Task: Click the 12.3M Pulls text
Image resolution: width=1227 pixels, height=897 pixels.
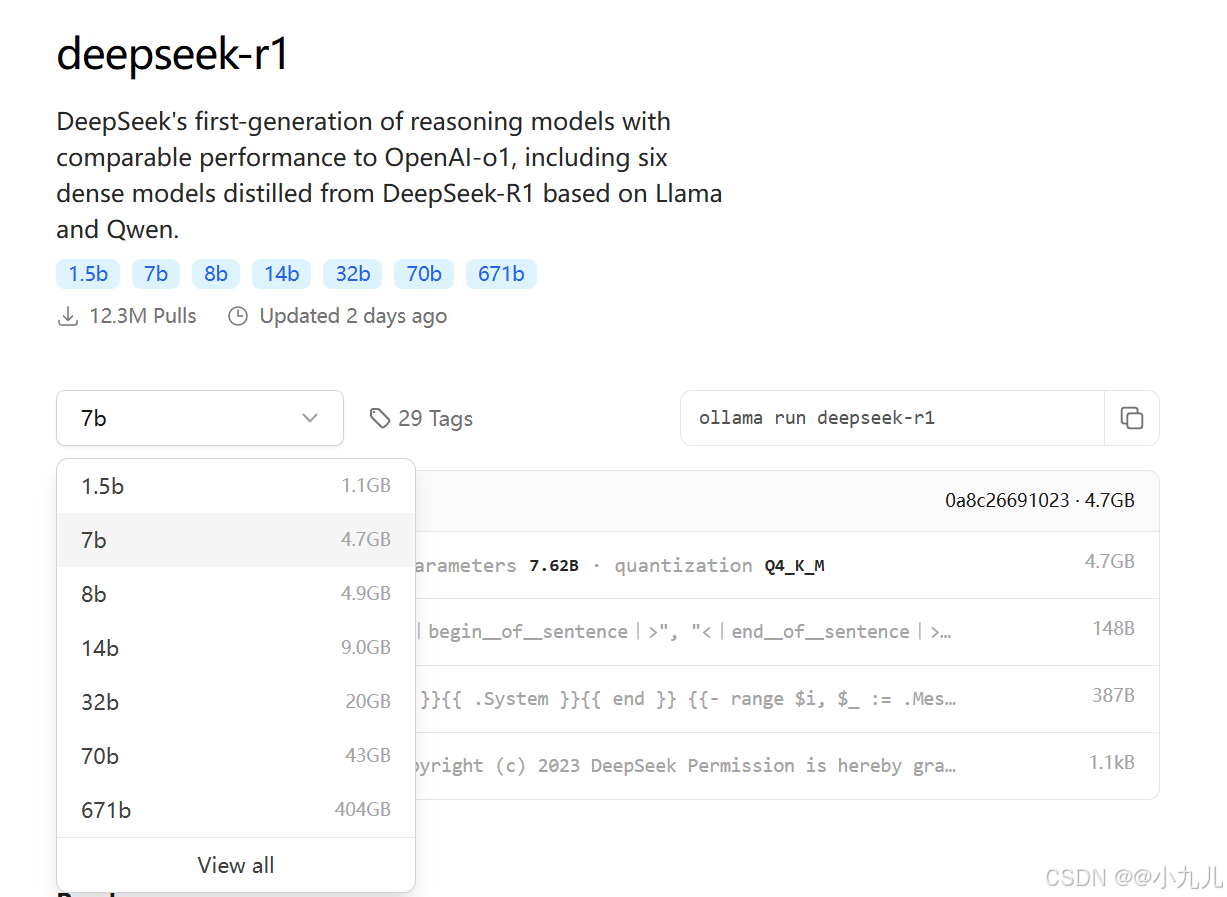Action: pyautogui.click(x=143, y=317)
